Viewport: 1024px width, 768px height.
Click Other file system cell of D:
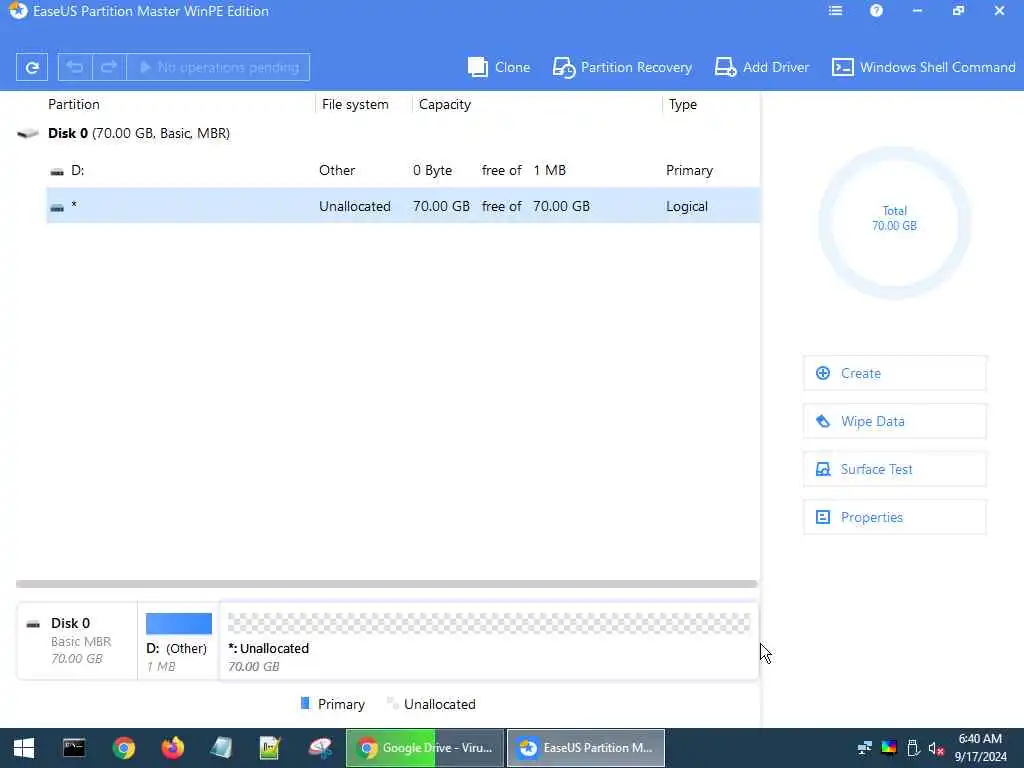coord(337,170)
